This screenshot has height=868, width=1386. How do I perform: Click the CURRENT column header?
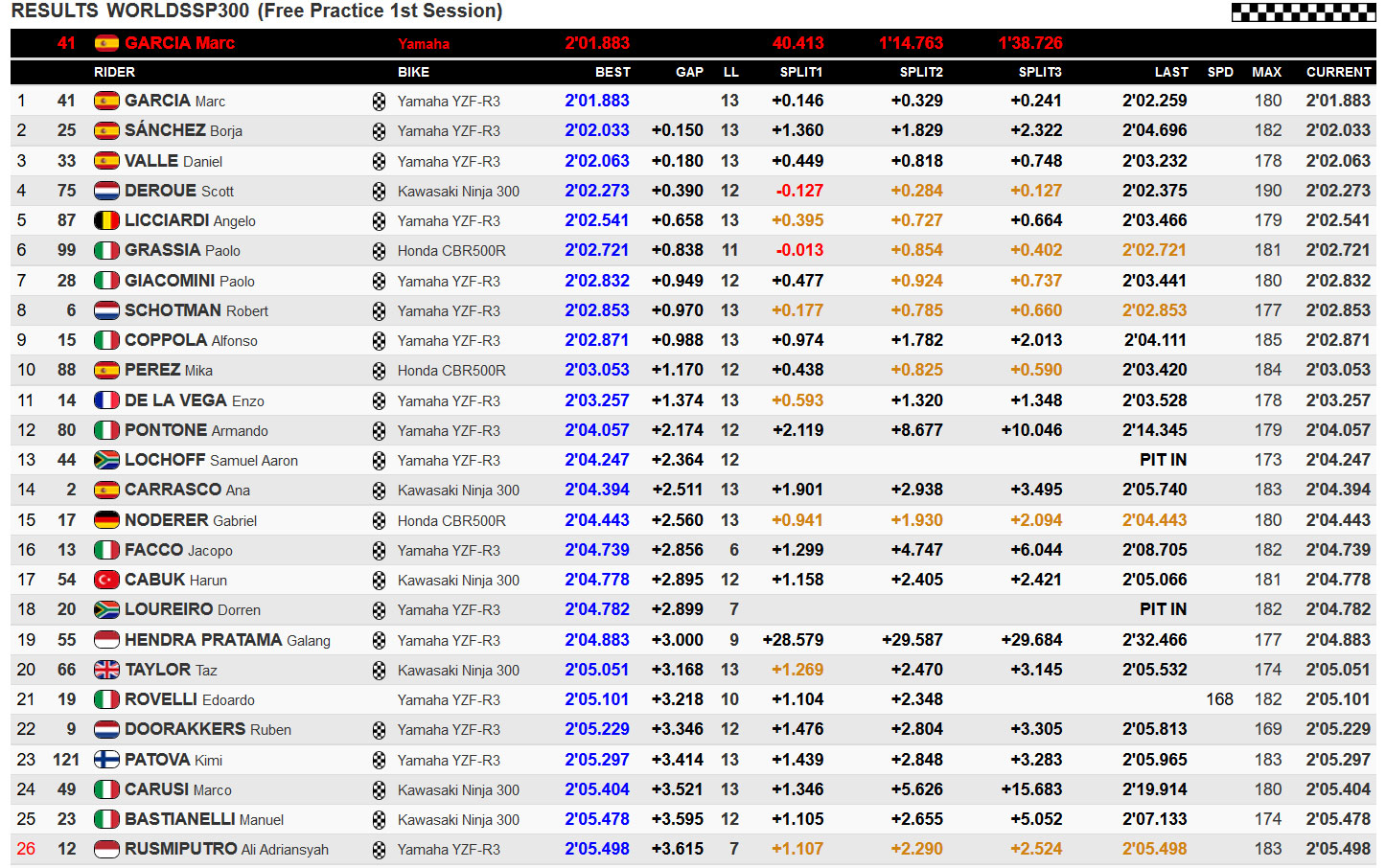1338,72
